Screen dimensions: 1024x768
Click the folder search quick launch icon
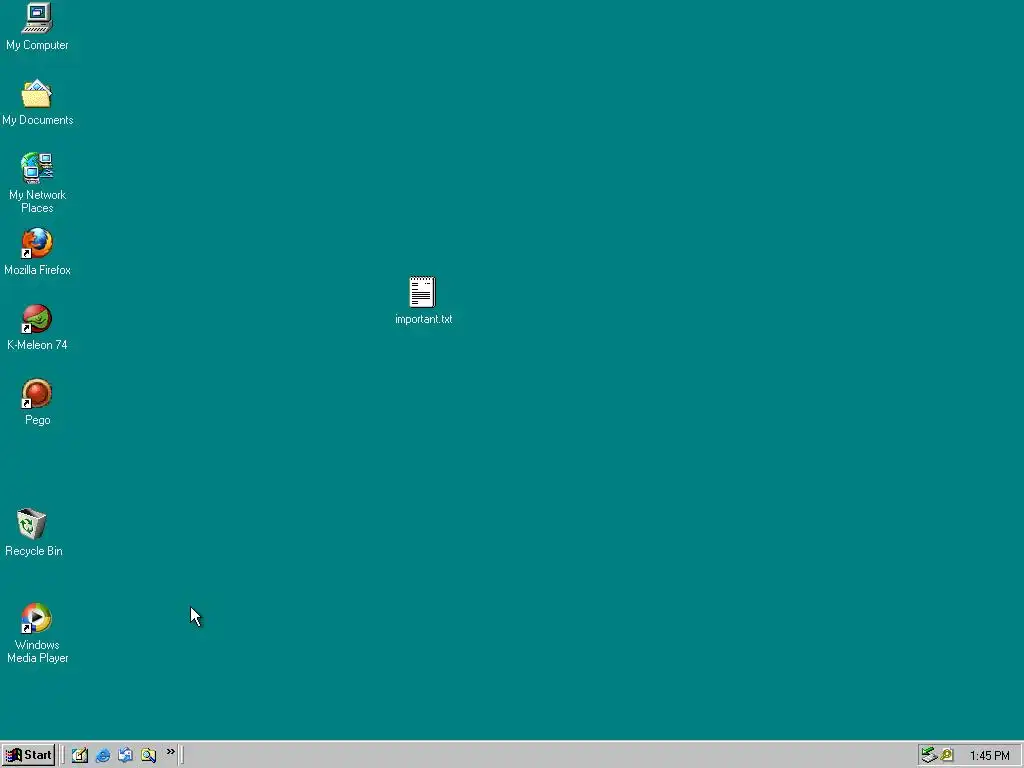tap(148, 755)
